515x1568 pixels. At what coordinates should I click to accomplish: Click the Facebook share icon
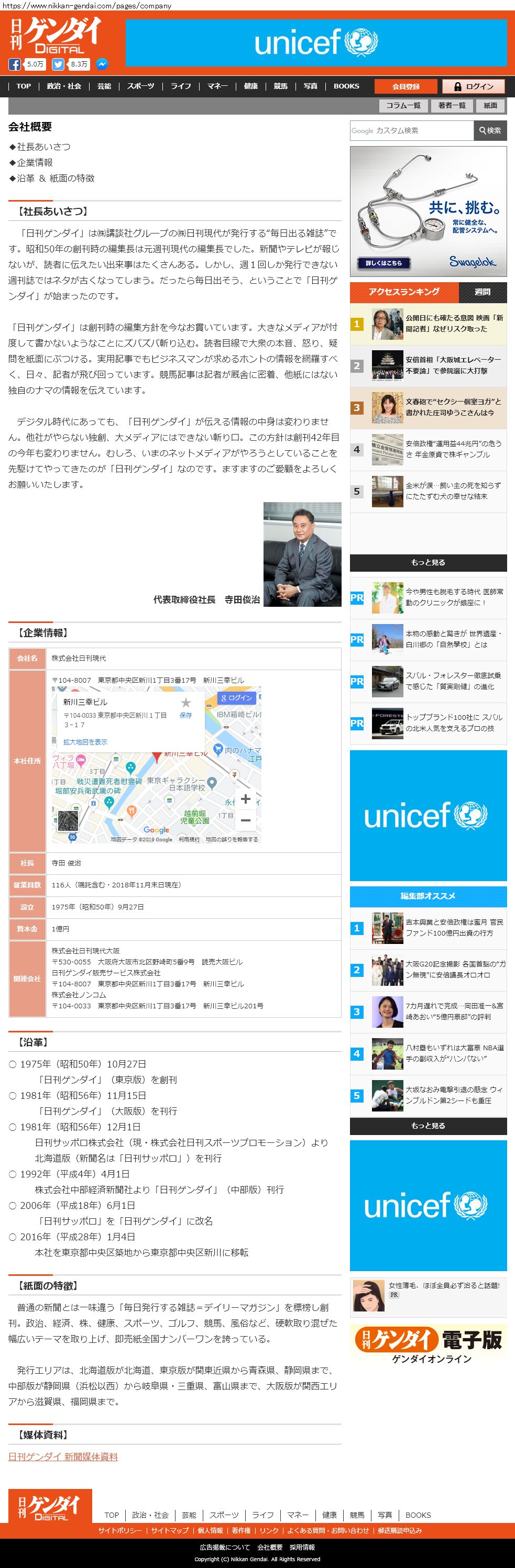pos(14,64)
